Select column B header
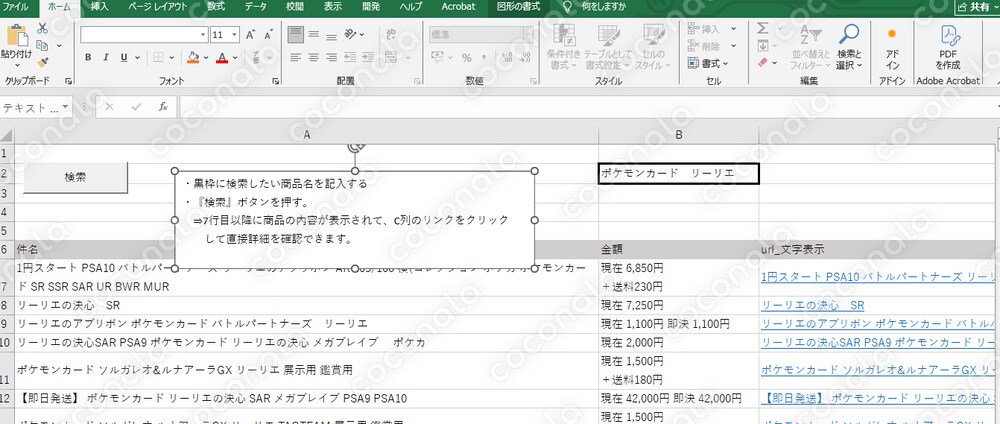Screen dimensions: 1000x424 (x=679, y=135)
